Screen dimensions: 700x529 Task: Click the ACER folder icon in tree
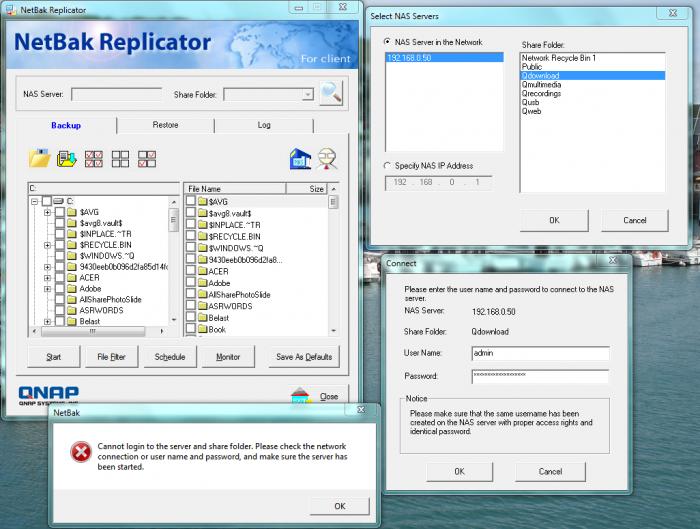click(72, 278)
